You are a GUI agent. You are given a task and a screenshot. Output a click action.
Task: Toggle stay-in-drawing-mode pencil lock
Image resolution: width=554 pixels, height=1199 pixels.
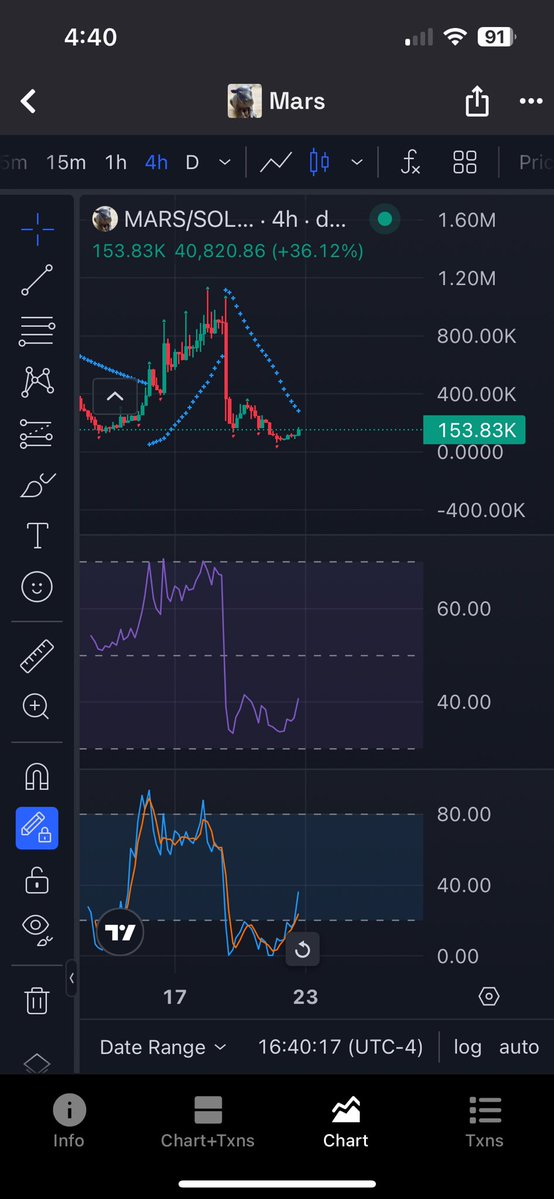(x=37, y=828)
